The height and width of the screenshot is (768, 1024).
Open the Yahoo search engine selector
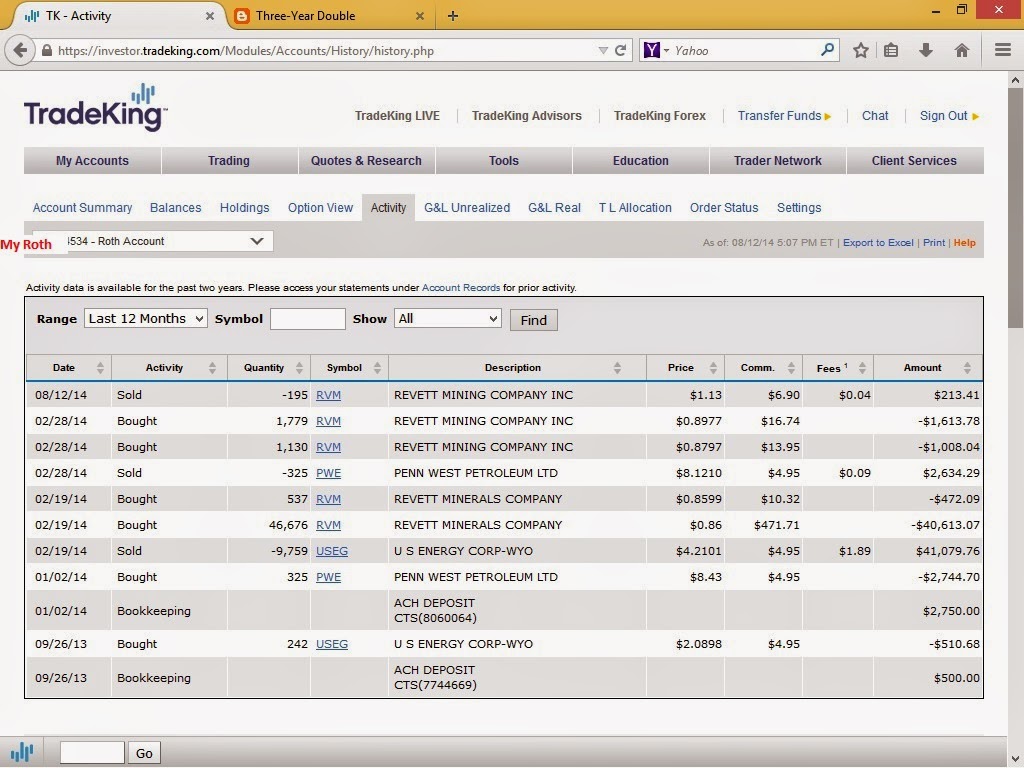click(x=656, y=50)
